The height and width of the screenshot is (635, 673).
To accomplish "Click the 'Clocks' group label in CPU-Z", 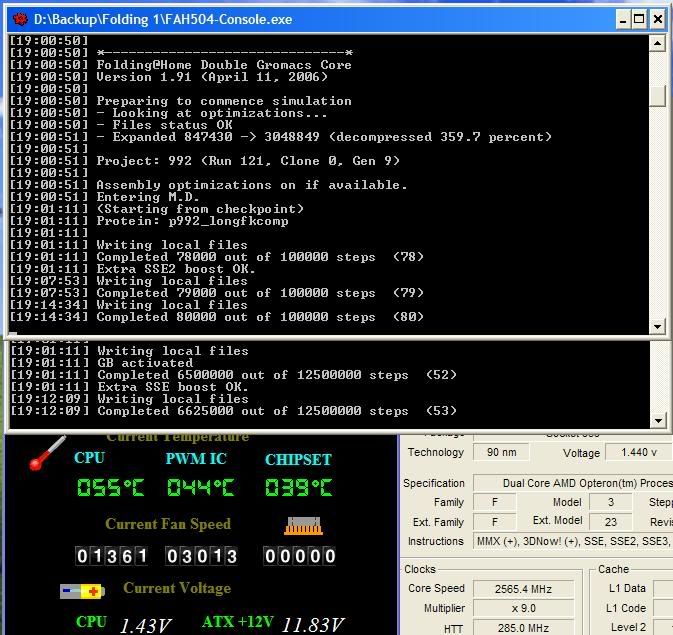I will pos(420,569).
